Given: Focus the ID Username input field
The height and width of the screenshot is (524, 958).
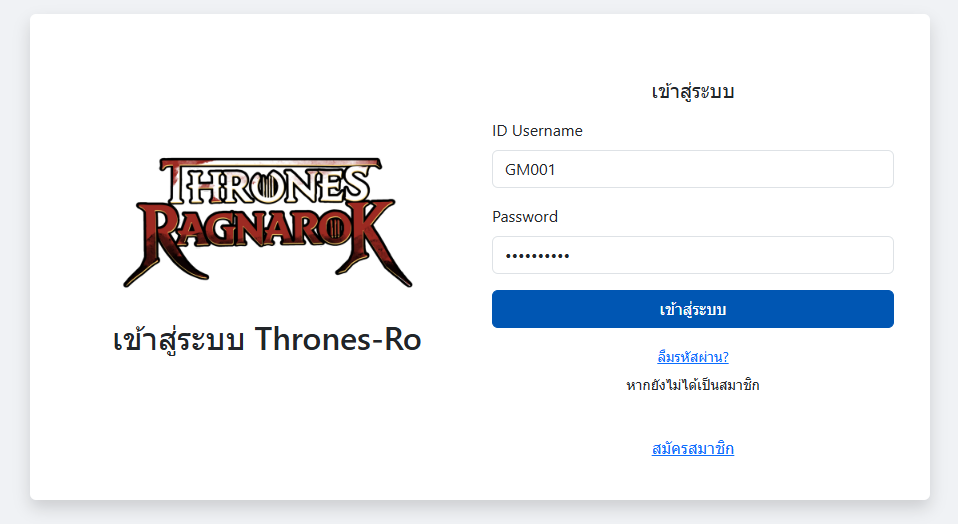Looking at the screenshot, I should tap(692, 169).
